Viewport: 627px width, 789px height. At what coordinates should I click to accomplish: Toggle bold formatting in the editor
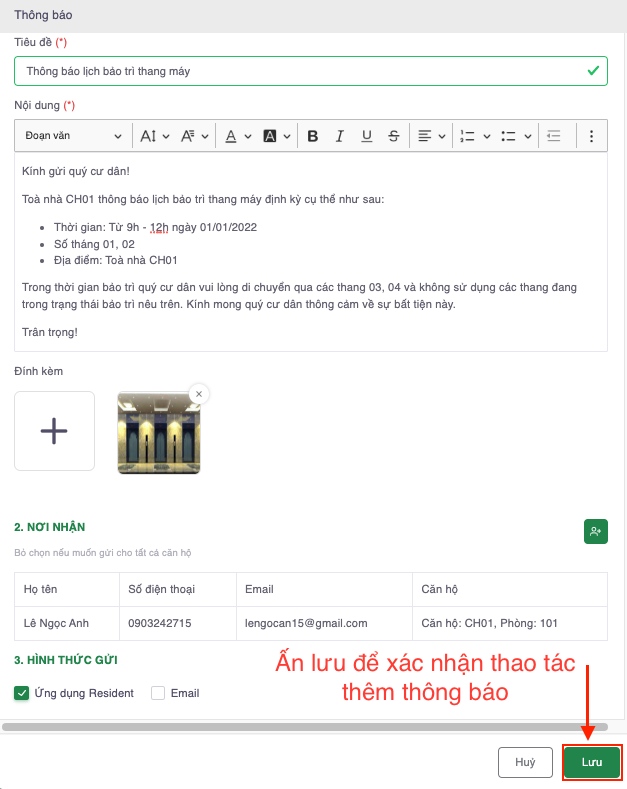click(313, 136)
